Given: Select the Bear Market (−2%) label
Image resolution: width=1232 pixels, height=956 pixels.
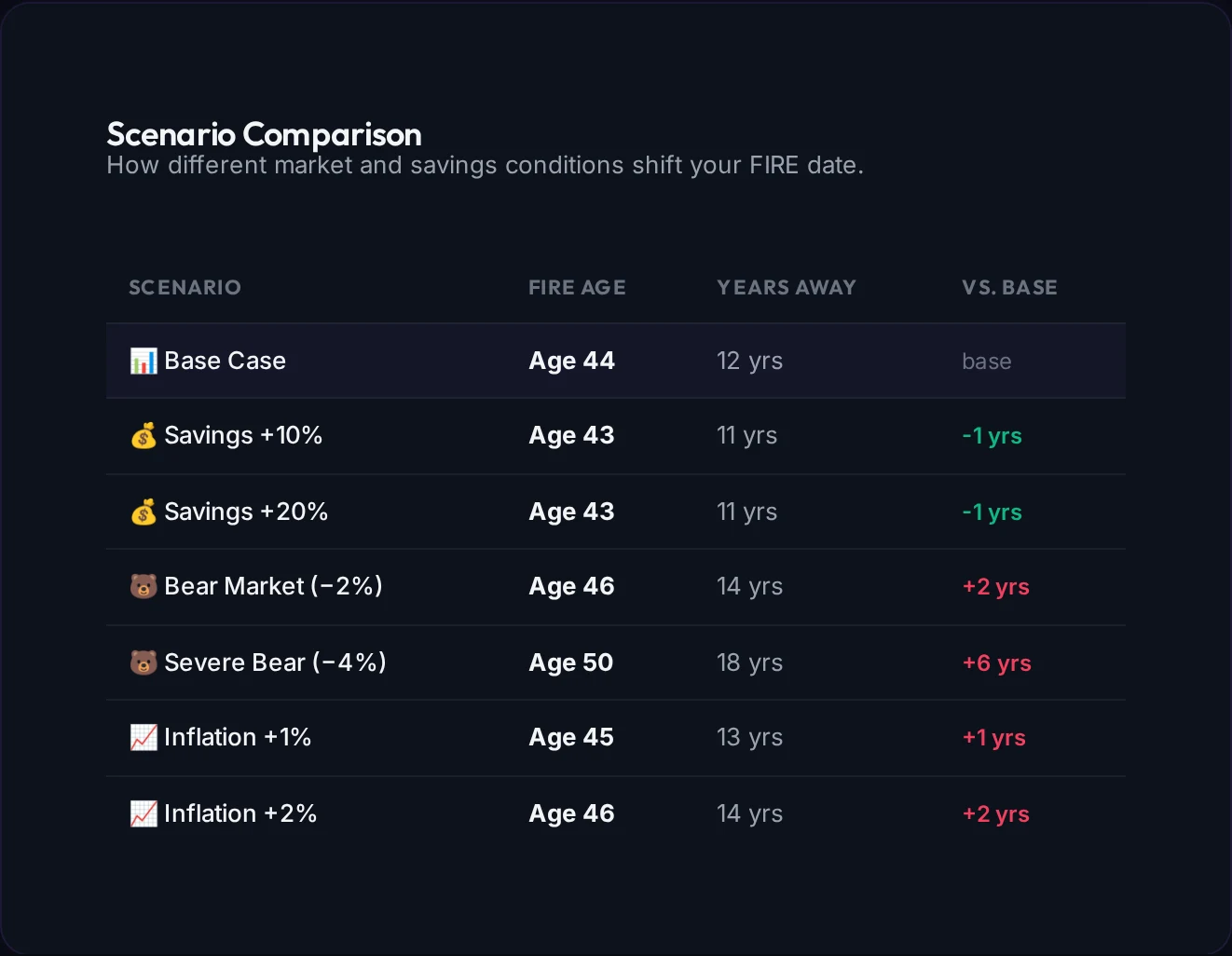Looking at the screenshot, I should point(273,586).
